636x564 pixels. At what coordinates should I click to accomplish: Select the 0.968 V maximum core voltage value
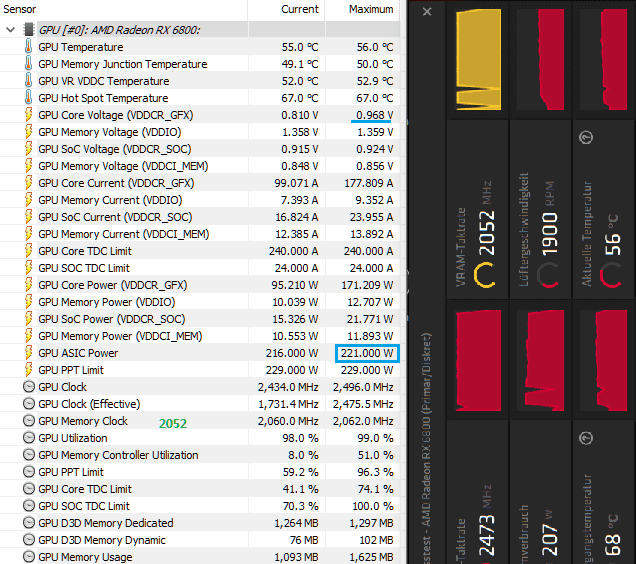pos(374,115)
